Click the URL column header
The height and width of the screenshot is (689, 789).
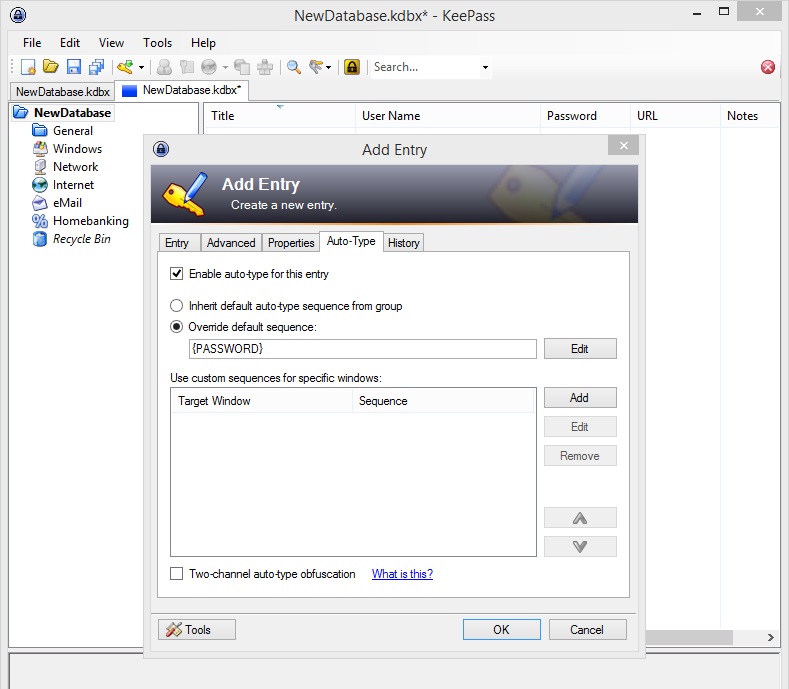(675, 116)
